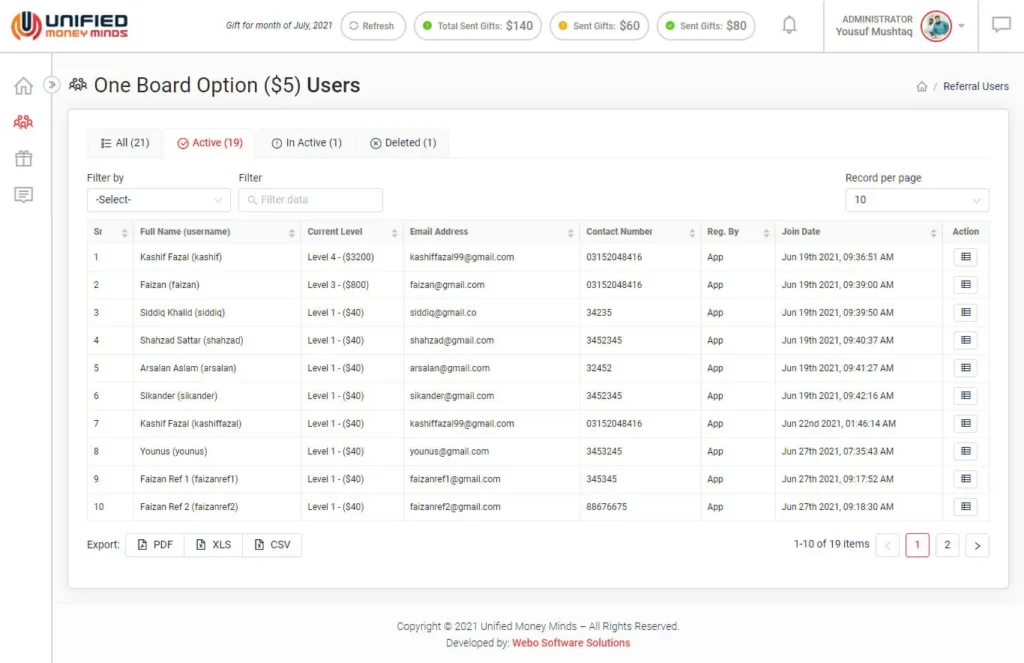Click the home breadcrumb icon
1024x663 pixels.
click(x=922, y=87)
